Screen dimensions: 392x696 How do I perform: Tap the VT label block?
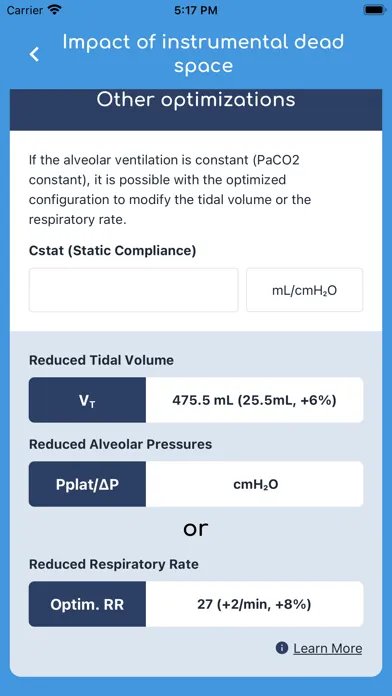pyautogui.click(x=87, y=400)
